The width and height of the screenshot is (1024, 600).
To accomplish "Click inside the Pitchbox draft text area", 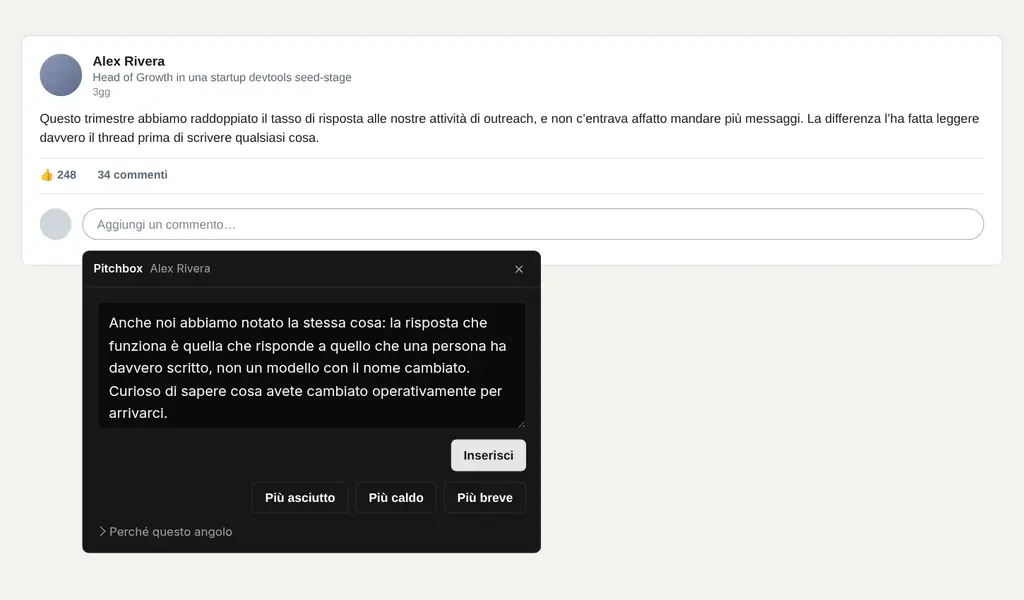I will [x=312, y=366].
